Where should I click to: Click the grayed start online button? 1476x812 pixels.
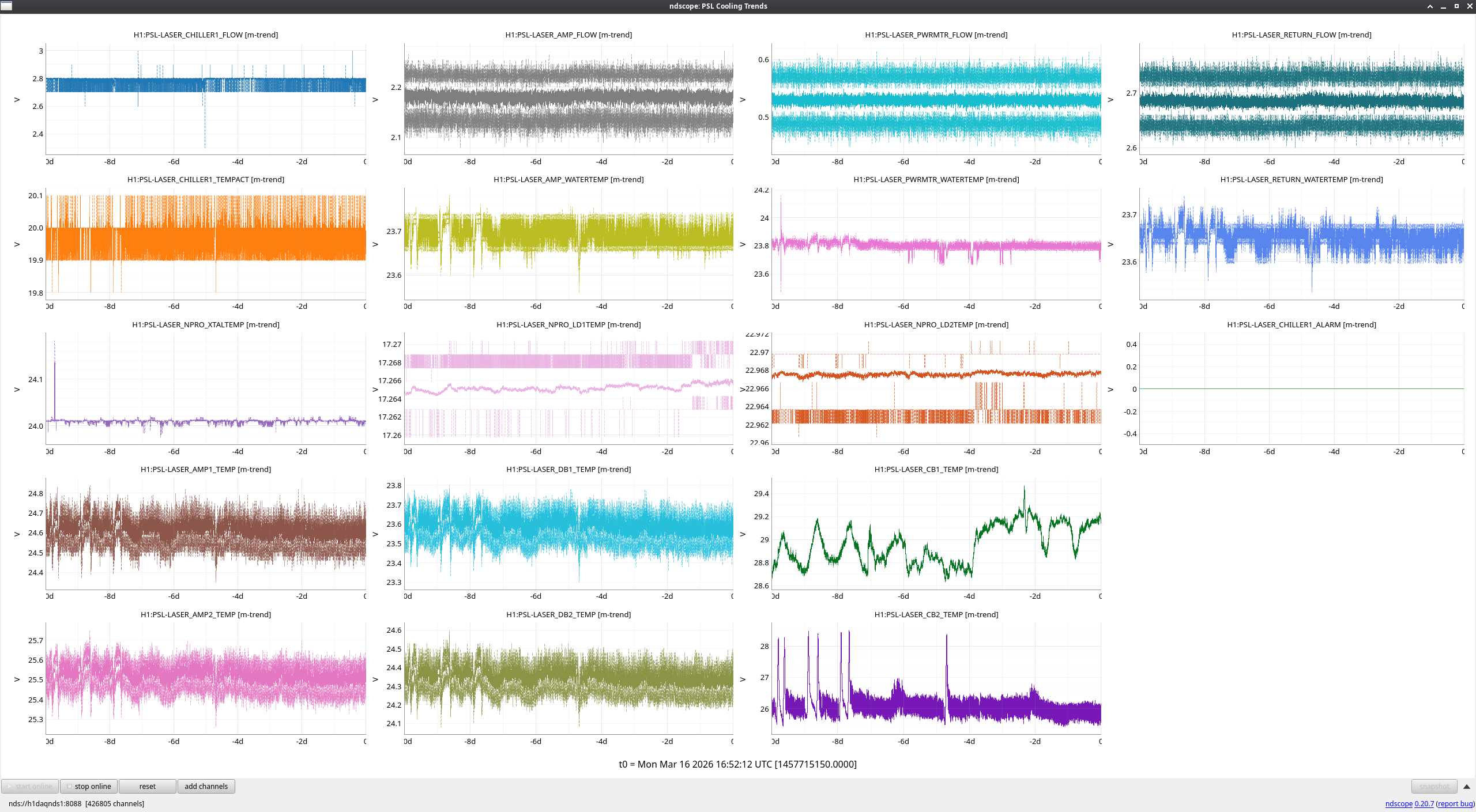30,787
